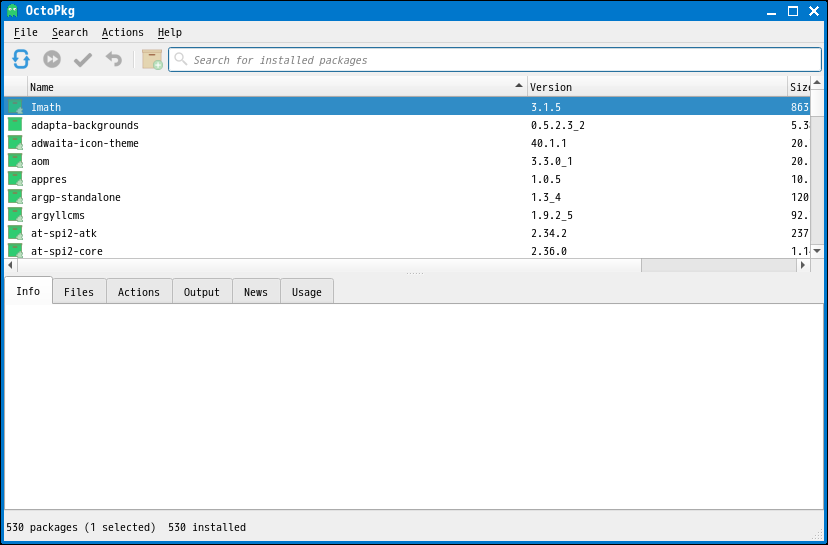Open the Search menu
The image size is (828, 545).
[x=70, y=32]
